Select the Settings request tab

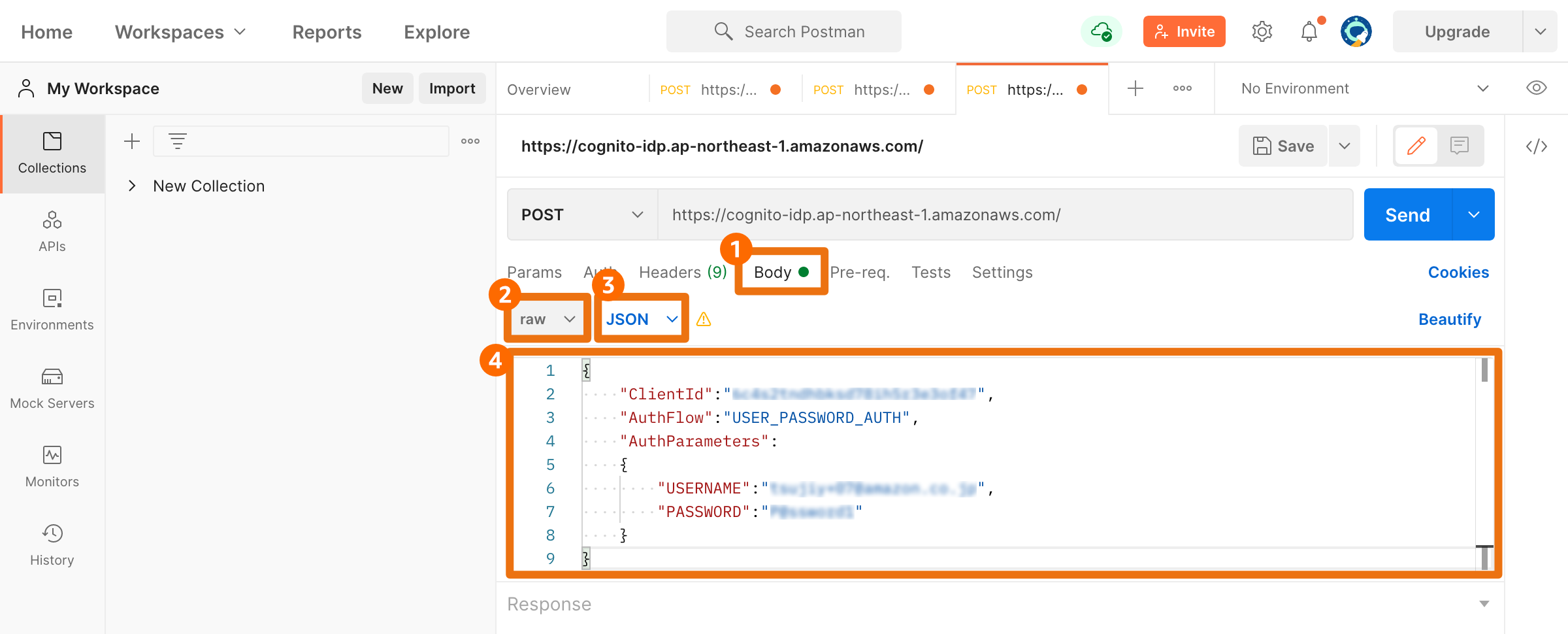tap(1002, 273)
